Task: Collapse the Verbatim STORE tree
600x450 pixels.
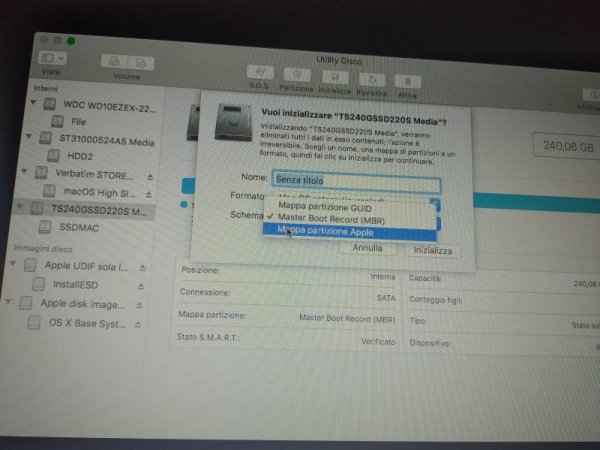Action: point(24,171)
